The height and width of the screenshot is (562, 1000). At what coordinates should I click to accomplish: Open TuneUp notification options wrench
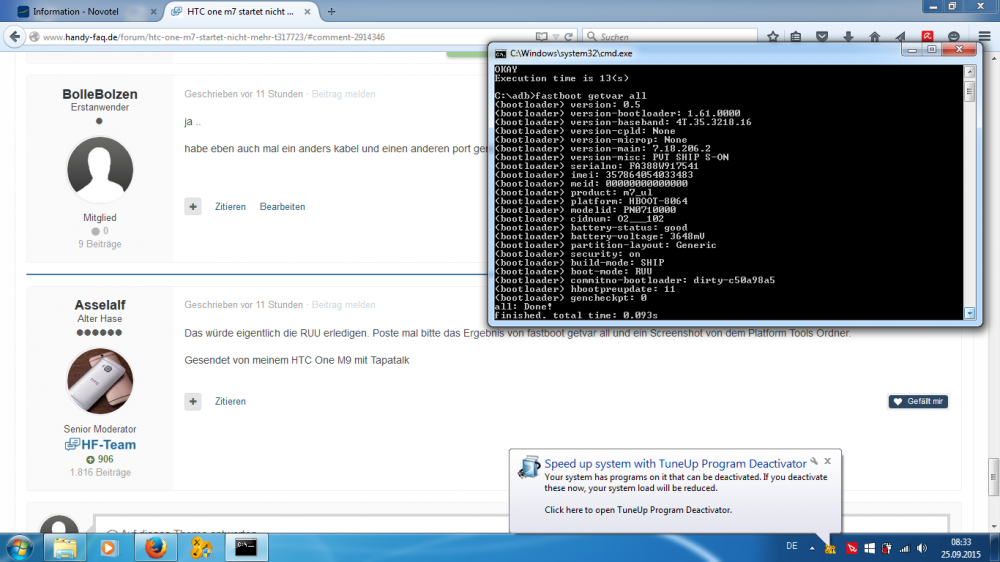pyautogui.click(x=815, y=462)
